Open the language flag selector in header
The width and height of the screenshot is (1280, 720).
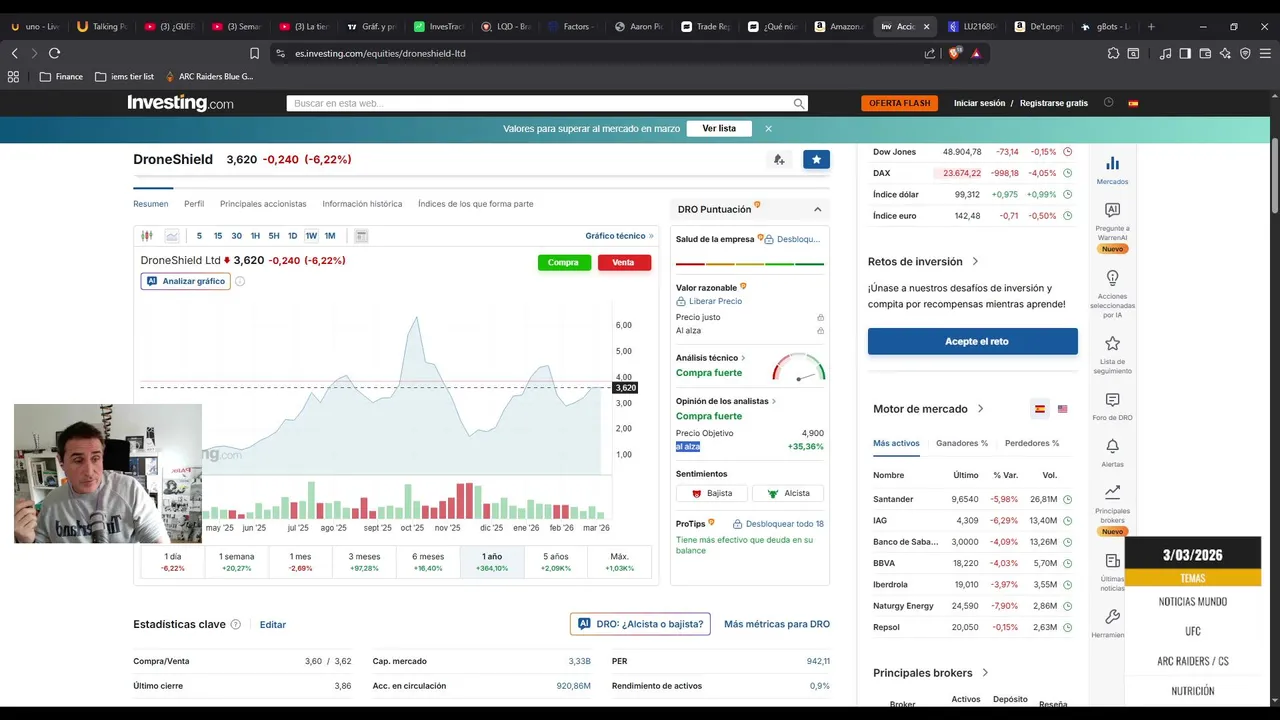point(1133,103)
